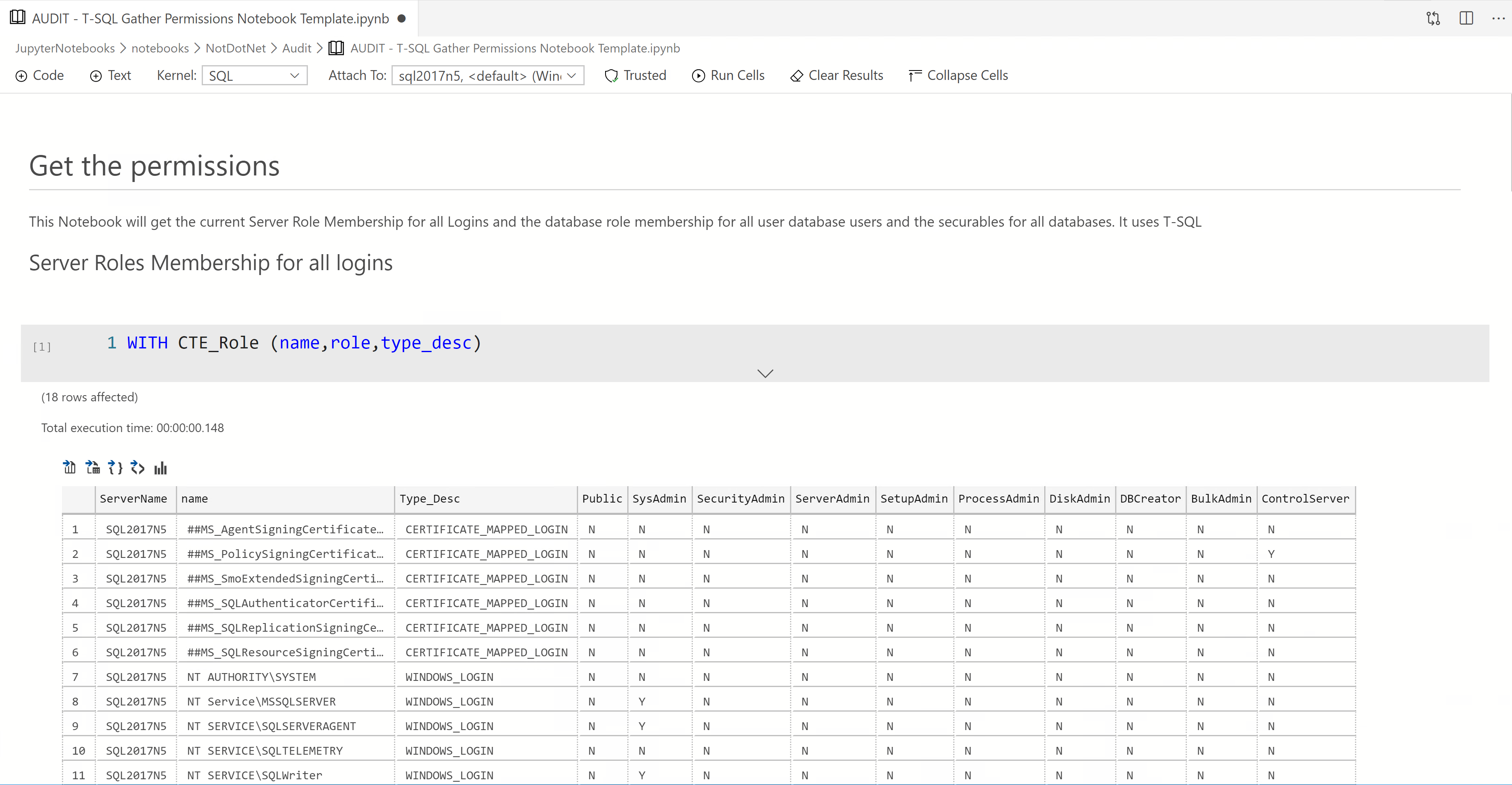Add a new Text cell

[x=110, y=75]
